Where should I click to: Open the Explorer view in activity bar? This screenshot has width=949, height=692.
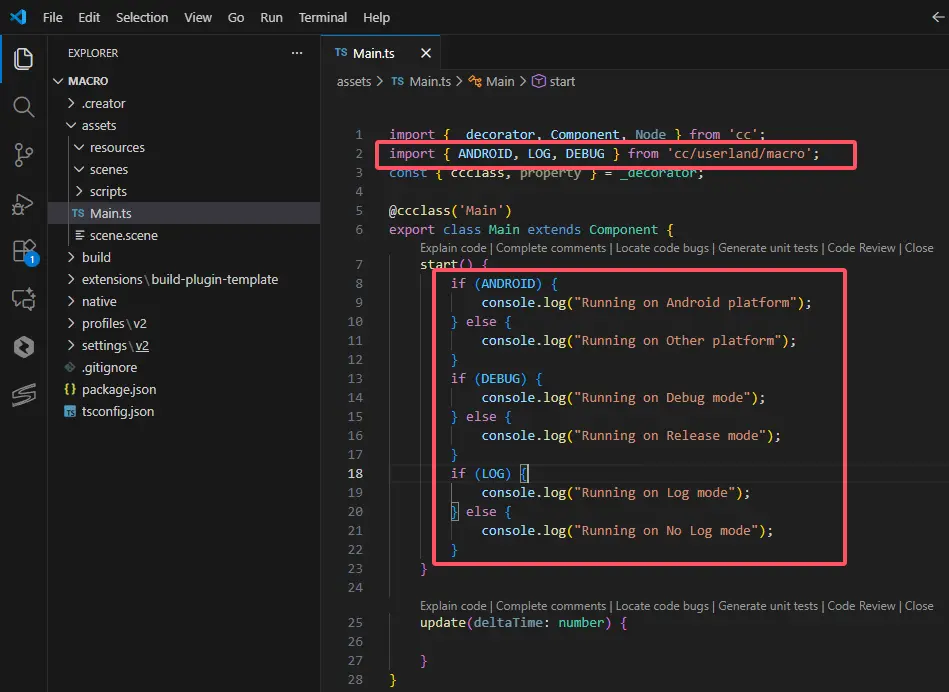23,58
